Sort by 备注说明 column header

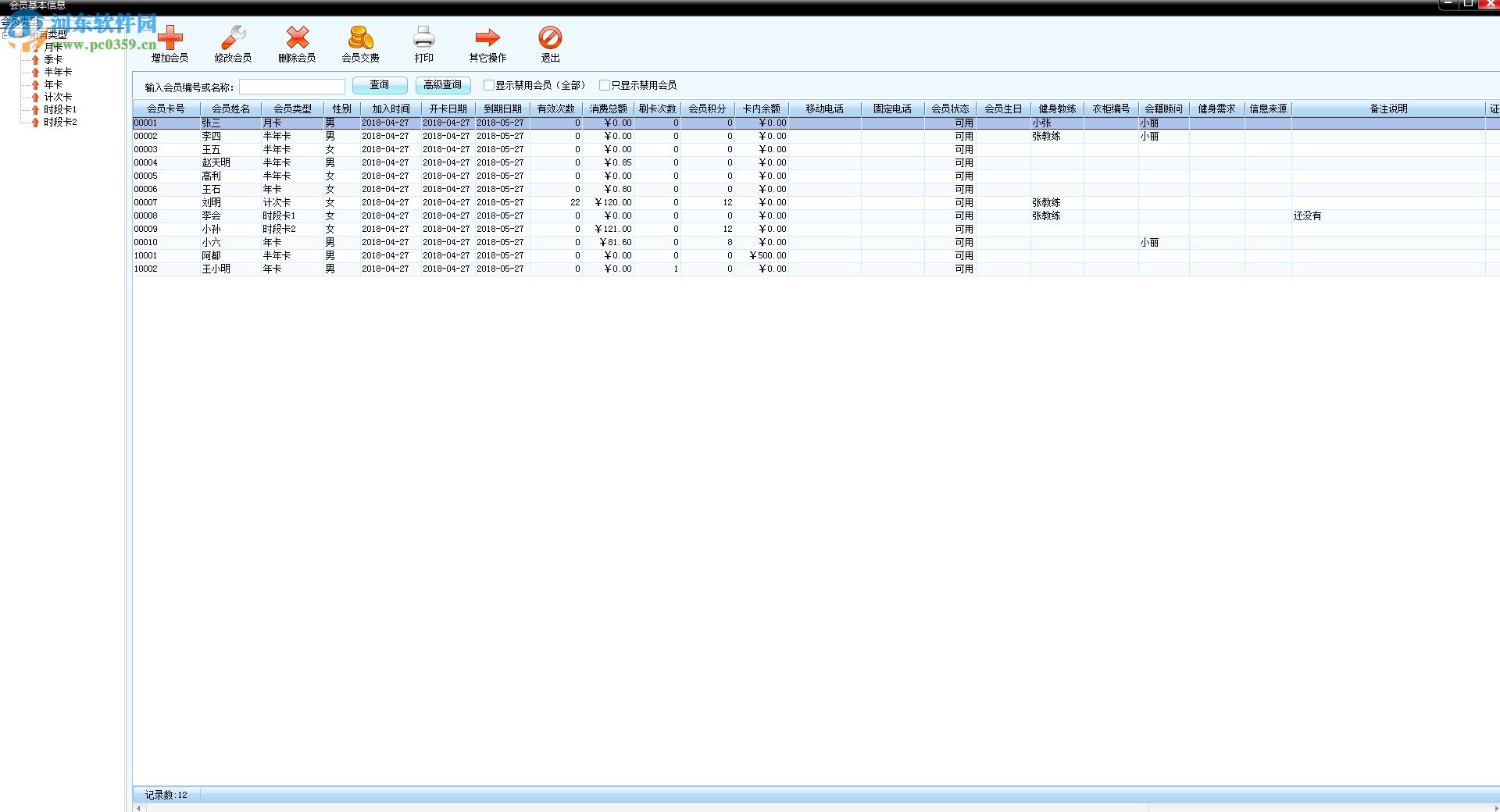[1388, 109]
